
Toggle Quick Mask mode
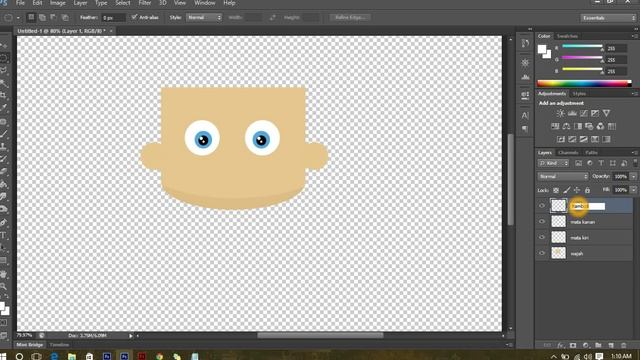[4, 323]
